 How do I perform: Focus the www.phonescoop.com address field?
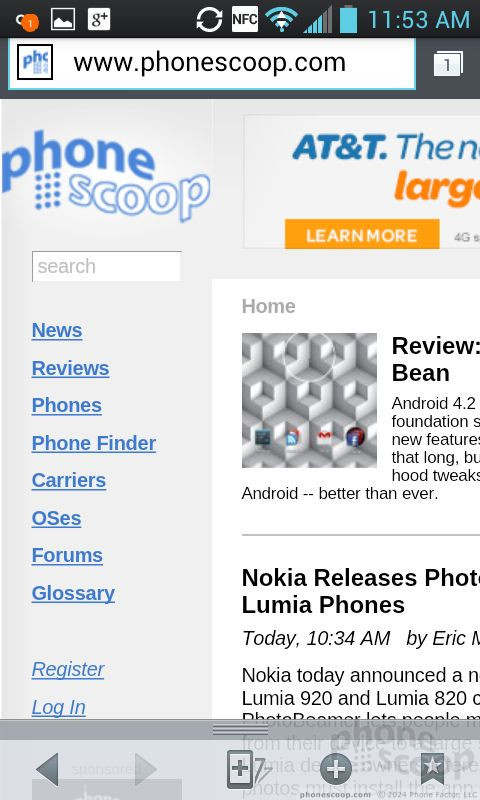click(x=212, y=64)
